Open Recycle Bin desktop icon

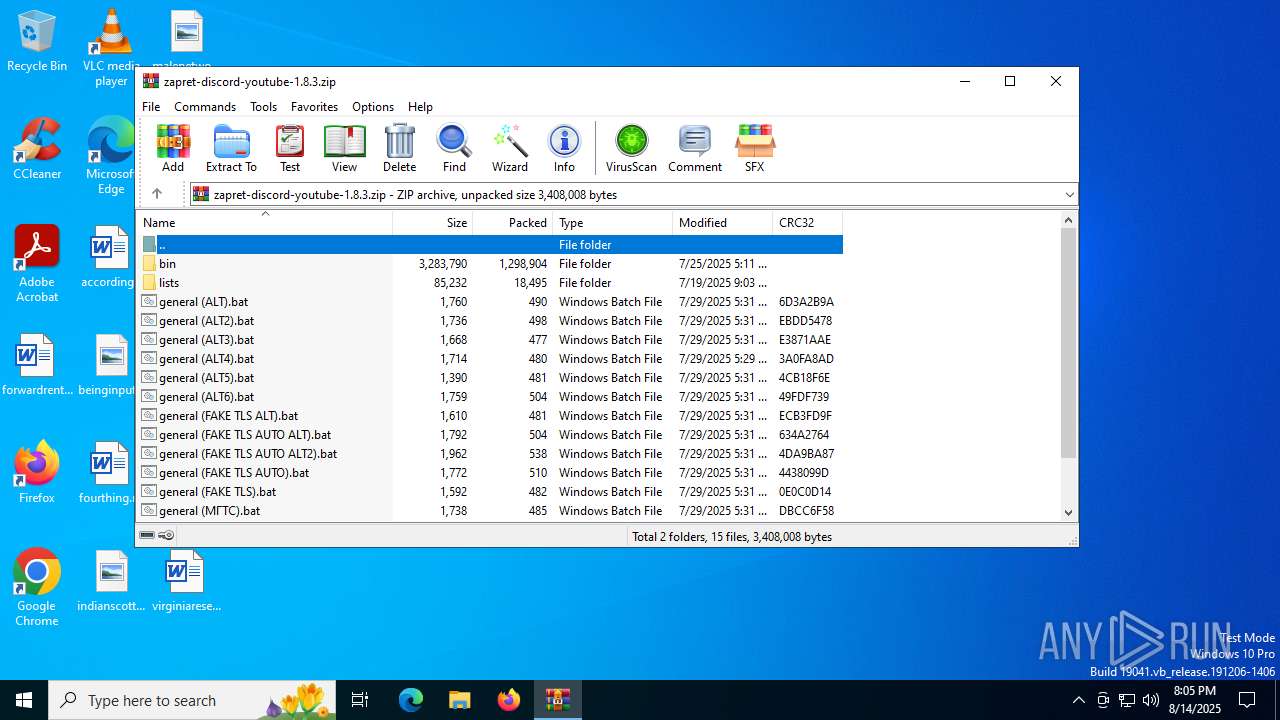pos(37,41)
